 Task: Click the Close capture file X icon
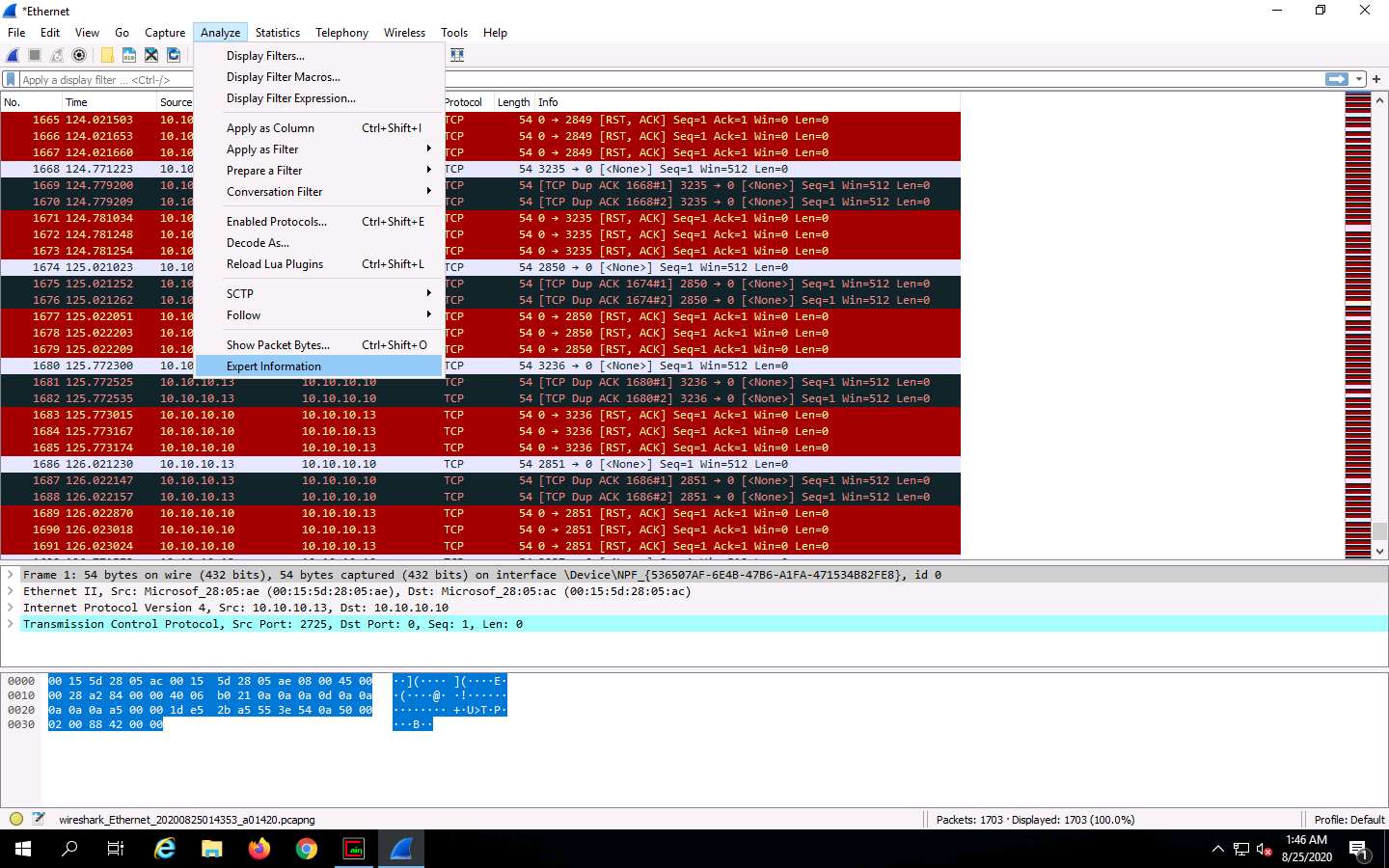(151, 55)
